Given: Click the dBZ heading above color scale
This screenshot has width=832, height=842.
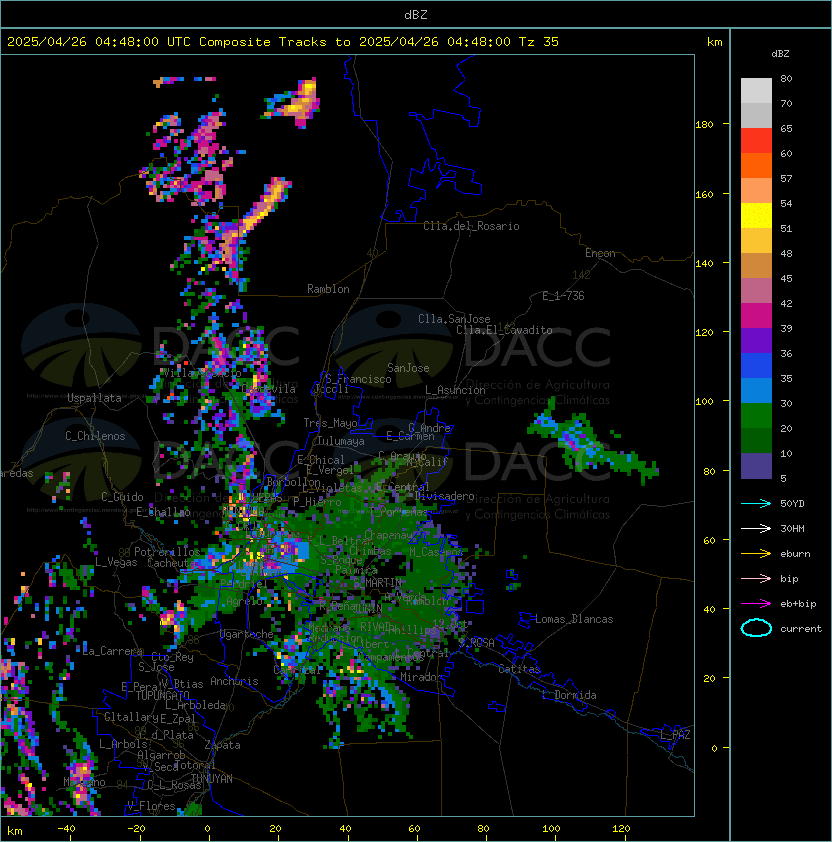Looking at the screenshot, I should (780, 54).
